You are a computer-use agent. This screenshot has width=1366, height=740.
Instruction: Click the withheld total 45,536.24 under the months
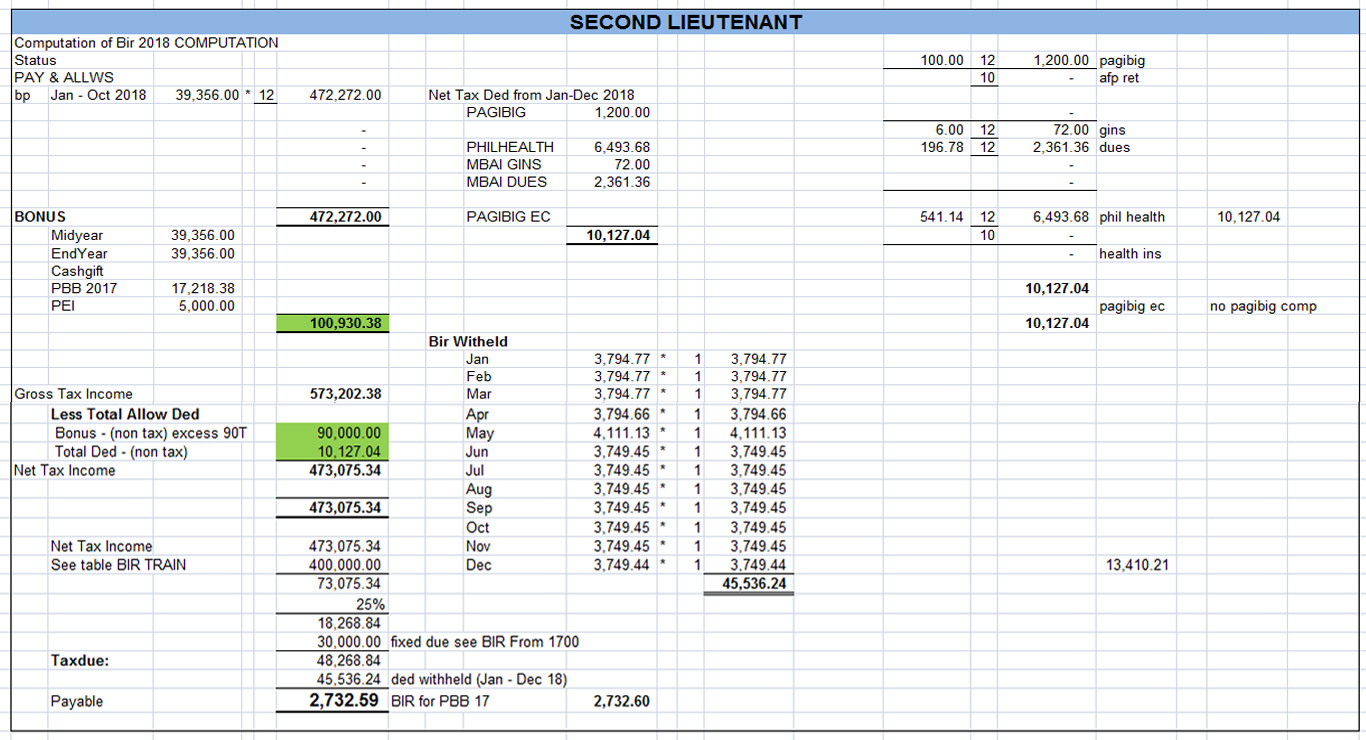[x=753, y=583]
